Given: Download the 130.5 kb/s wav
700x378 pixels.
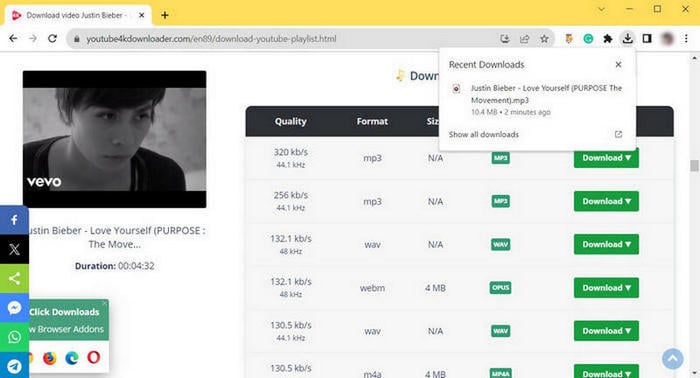Looking at the screenshot, I should (x=606, y=331).
